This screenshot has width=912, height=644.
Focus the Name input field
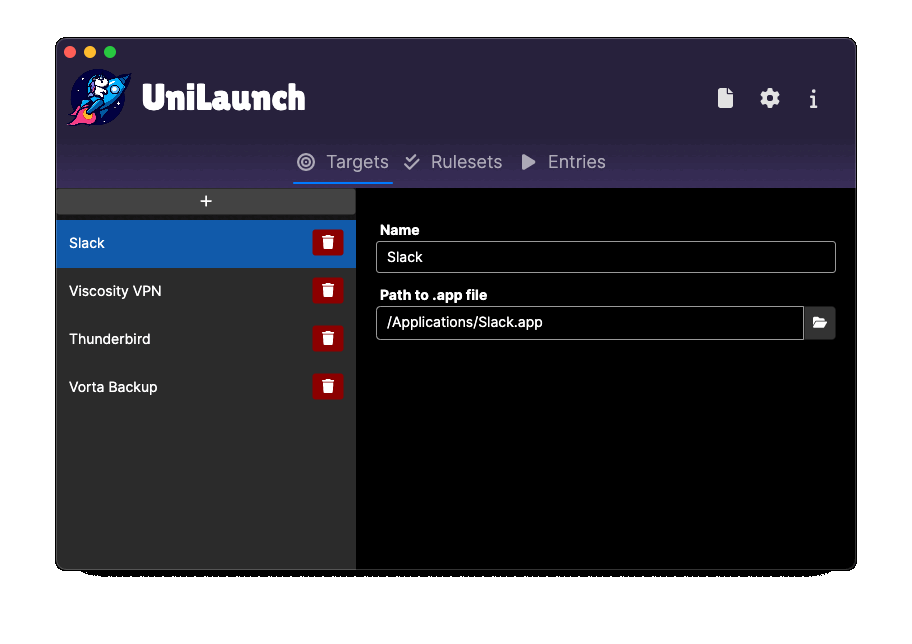tap(605, 257)
